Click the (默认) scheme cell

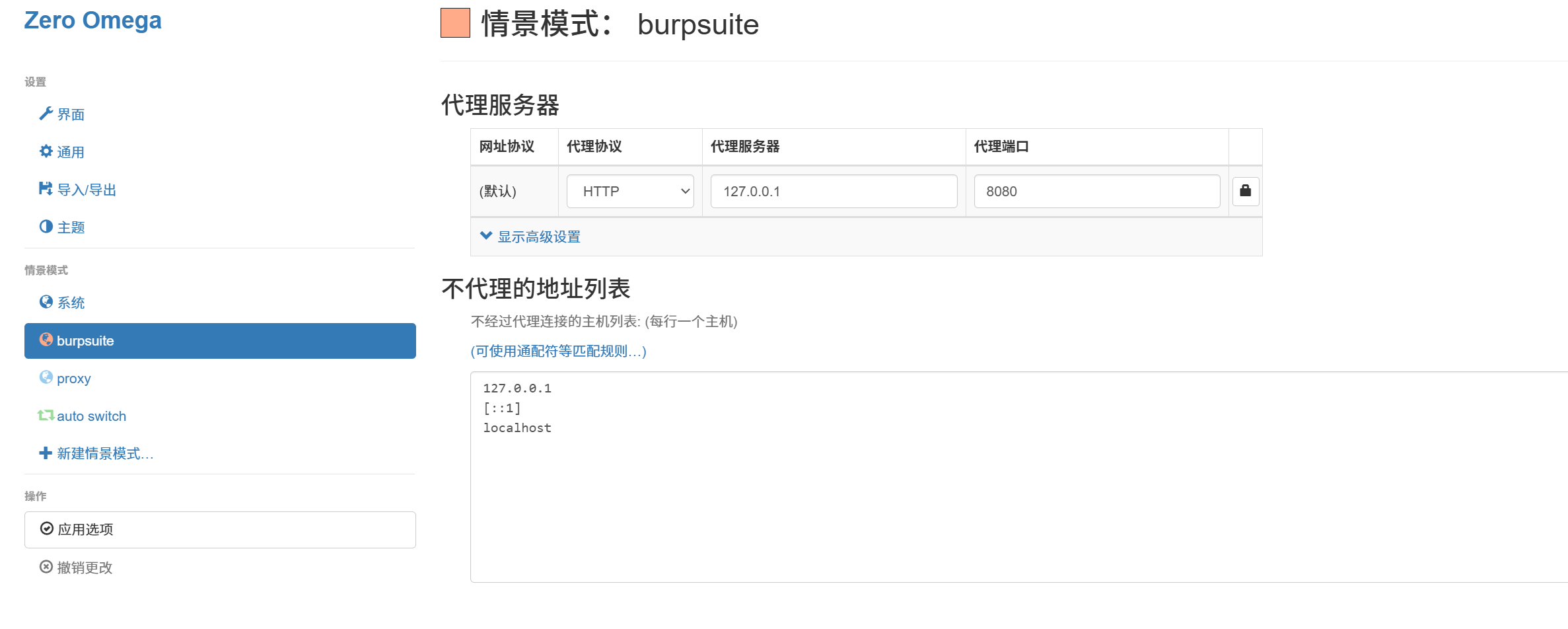click(x=515, y=191)
